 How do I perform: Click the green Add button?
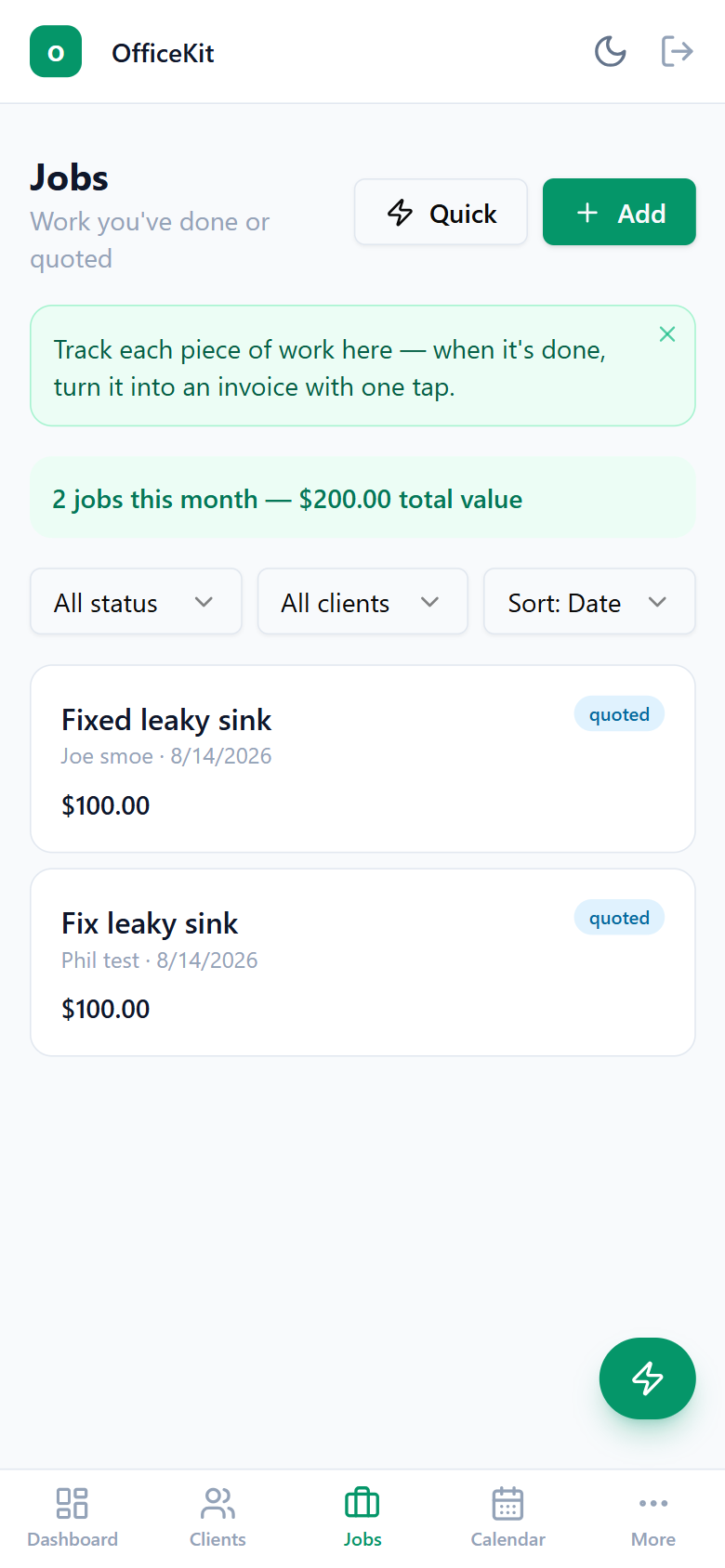pyautogui.click(x=619, y=212)
